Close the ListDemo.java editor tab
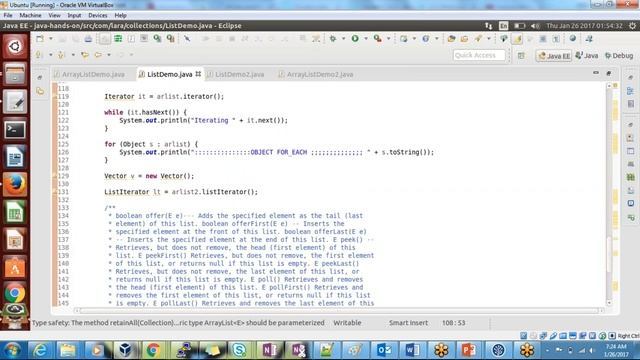The height and width of the screenshot is (360, 640). click(x=198, y=74)
